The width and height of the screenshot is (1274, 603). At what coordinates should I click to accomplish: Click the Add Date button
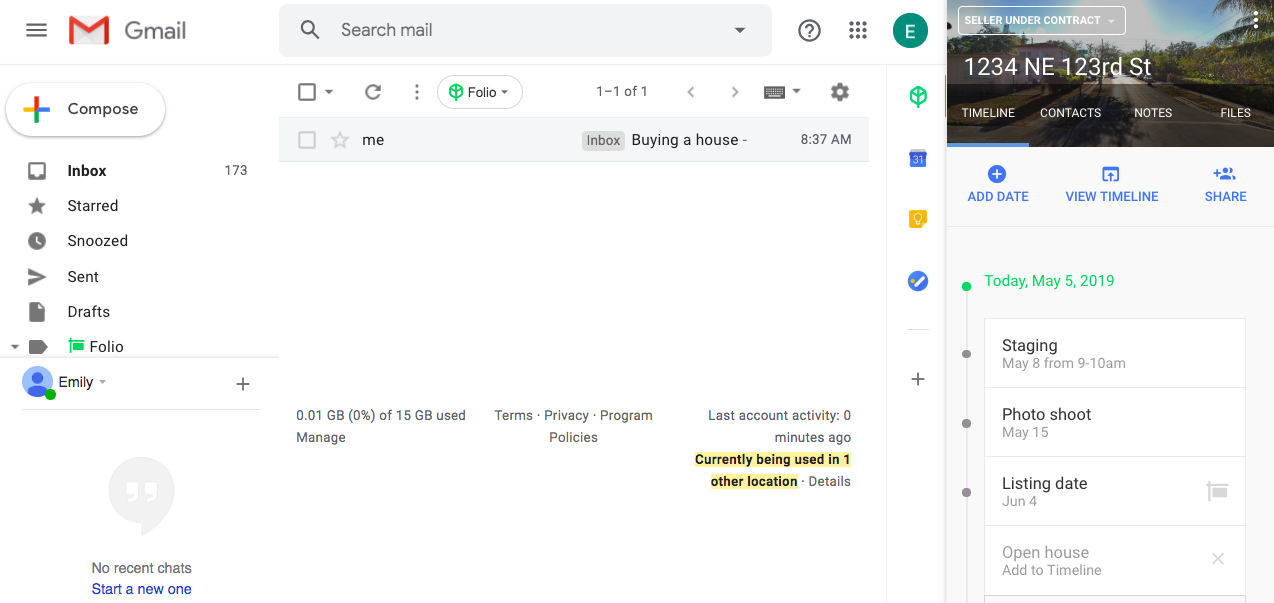[997, 185]
